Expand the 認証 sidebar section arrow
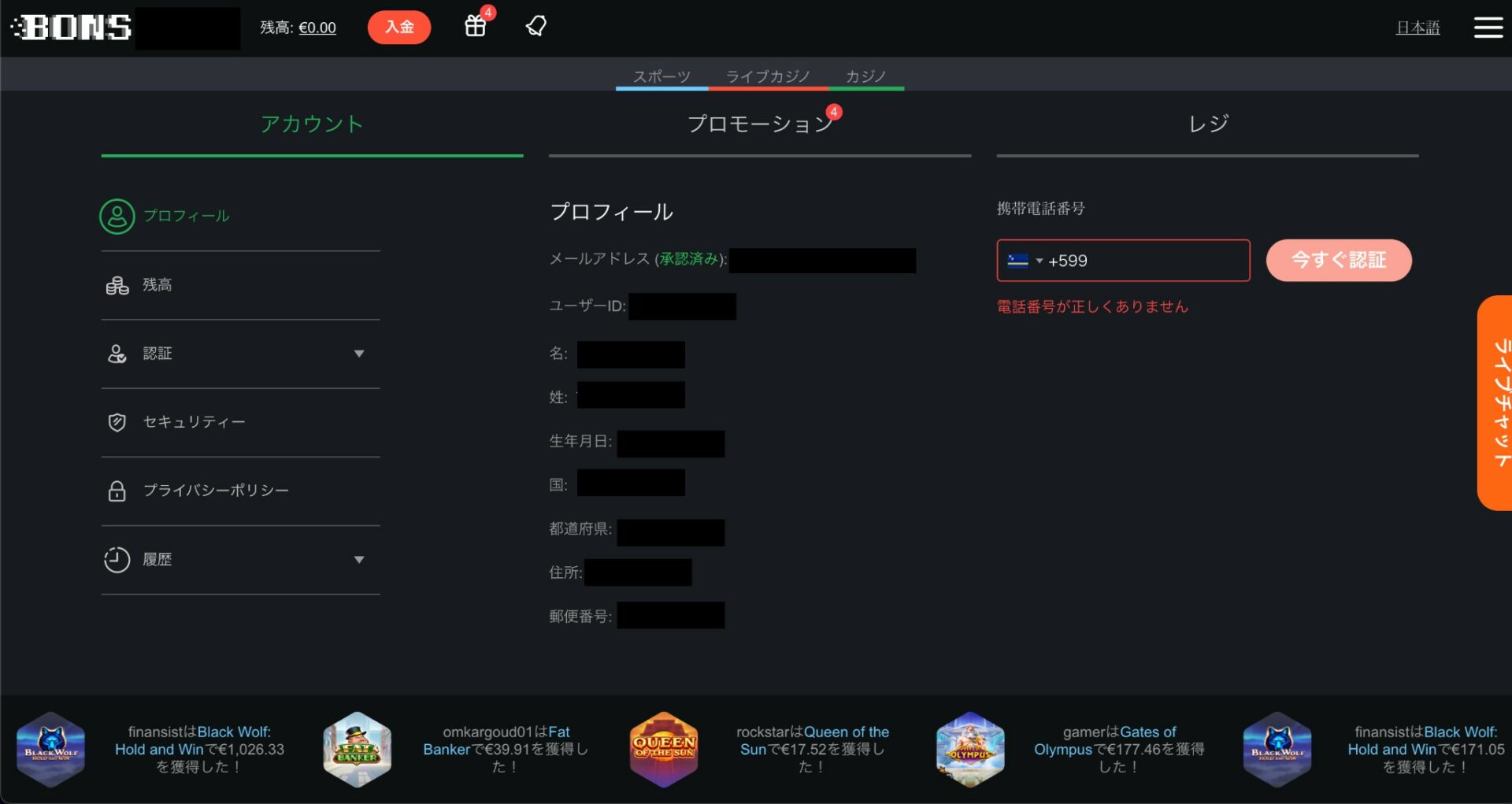 pyautogui.click(x=359, y=354)
